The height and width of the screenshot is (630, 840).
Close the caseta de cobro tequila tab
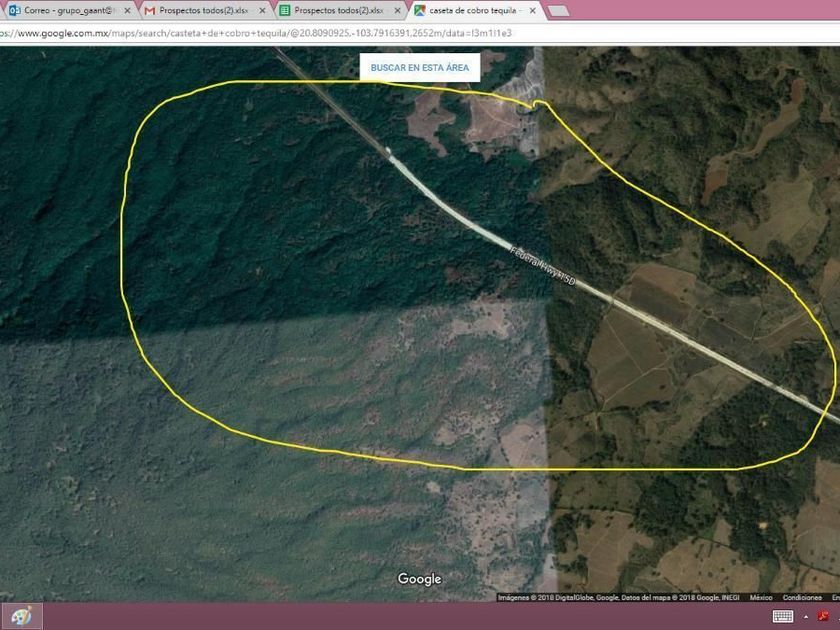532,10
